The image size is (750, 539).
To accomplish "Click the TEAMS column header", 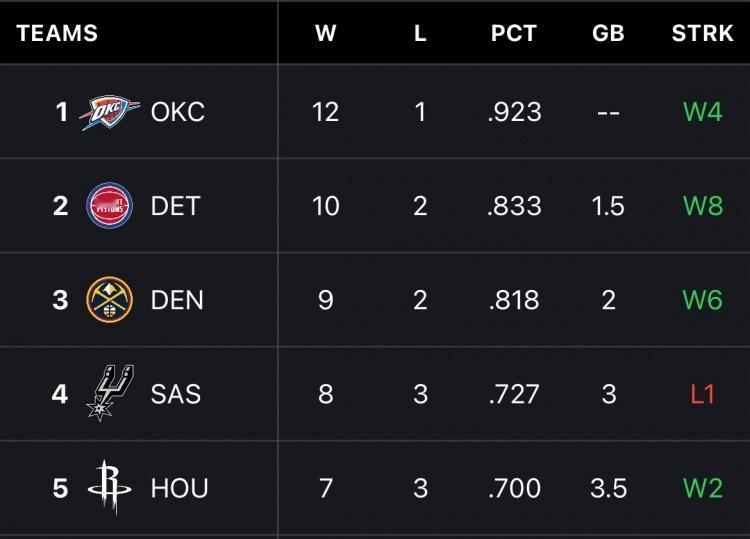I will 57,33.
